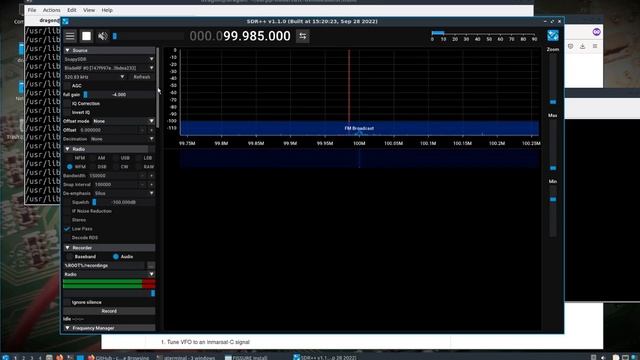Click the Record button
Image resolution: width=640 pixels, height=360 pixels.
click(109, 311)
